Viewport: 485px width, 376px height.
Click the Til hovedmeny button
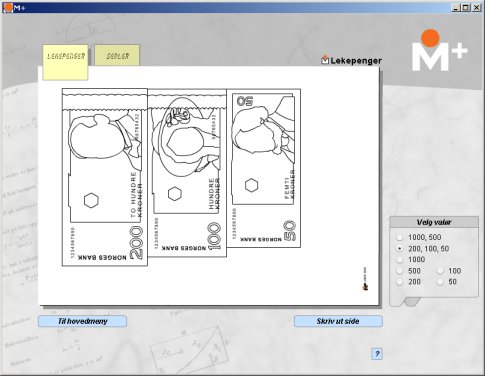click(x=82, y=321)
